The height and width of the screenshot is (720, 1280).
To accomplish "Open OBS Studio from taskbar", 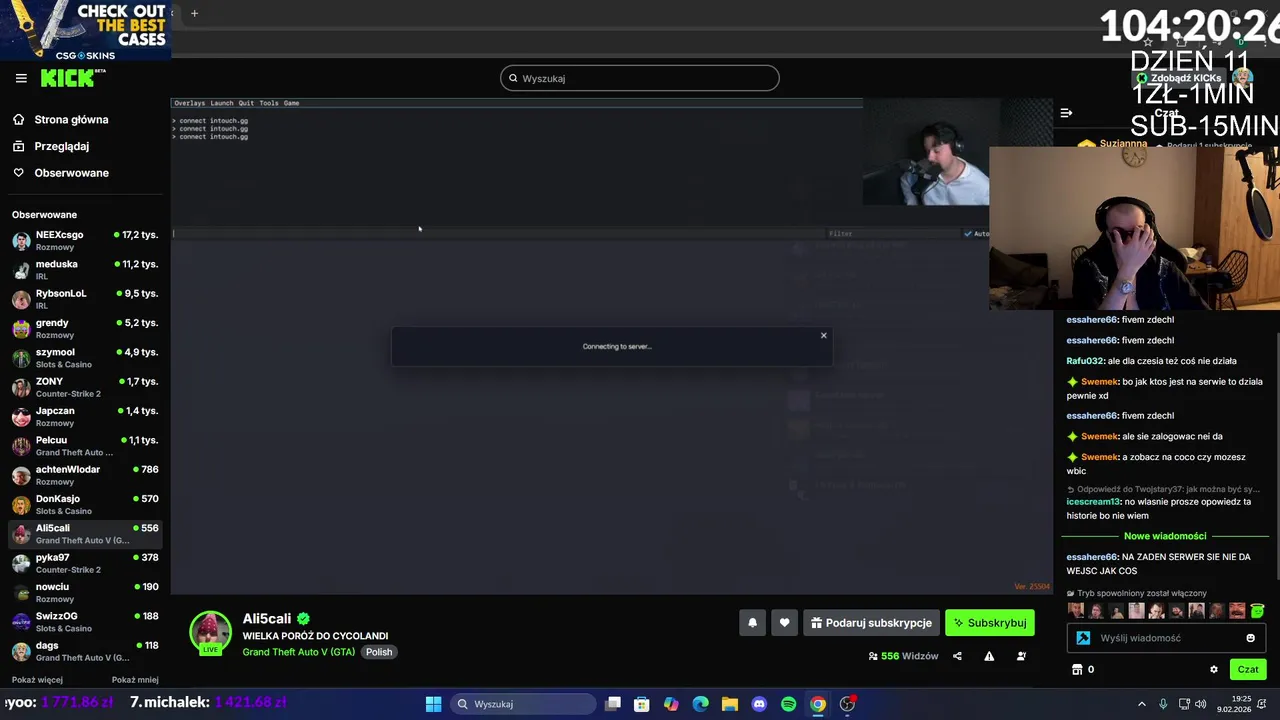I will click(847, 704).
